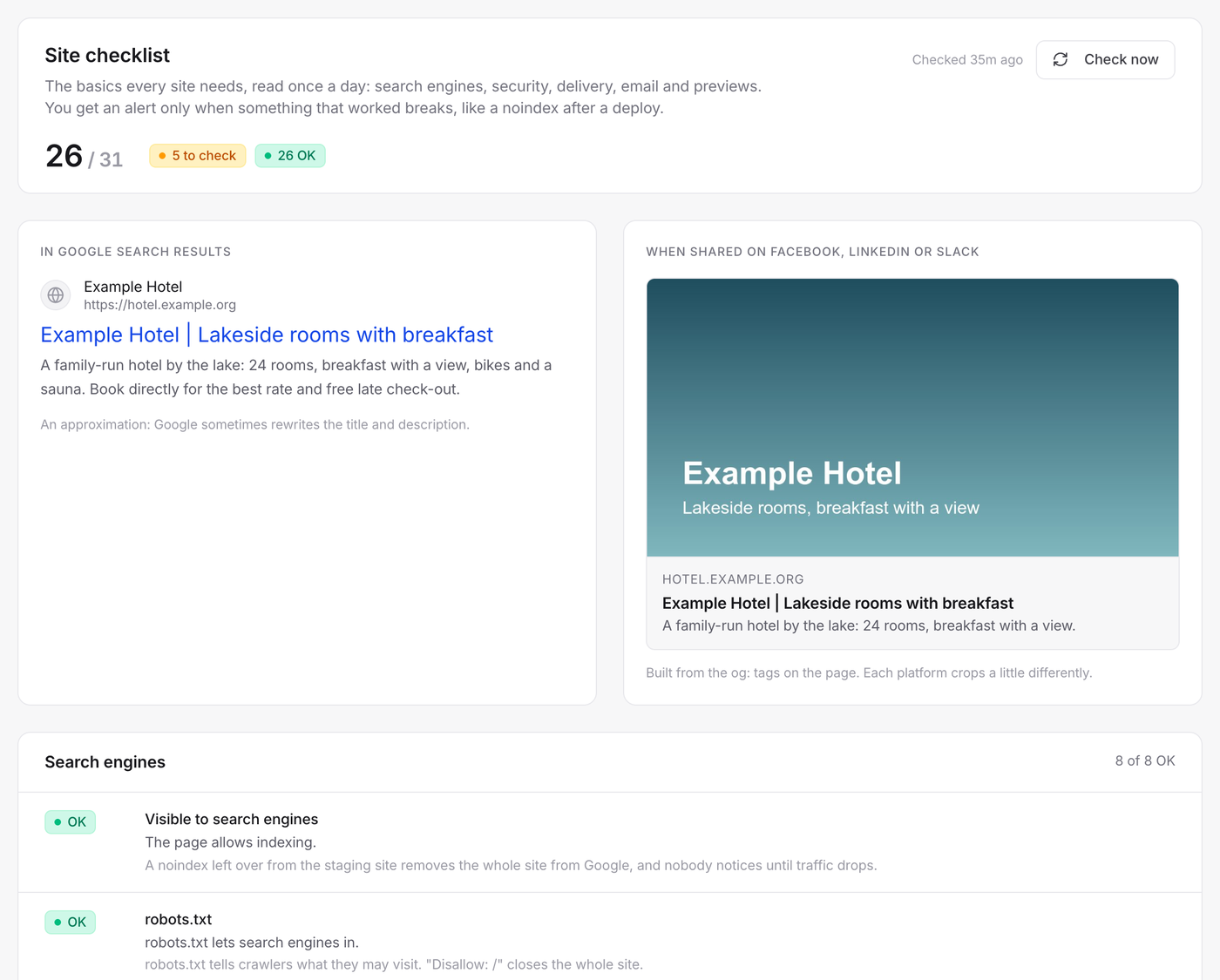Click the https://hotel.example.org URL

[x=159, y=305]
